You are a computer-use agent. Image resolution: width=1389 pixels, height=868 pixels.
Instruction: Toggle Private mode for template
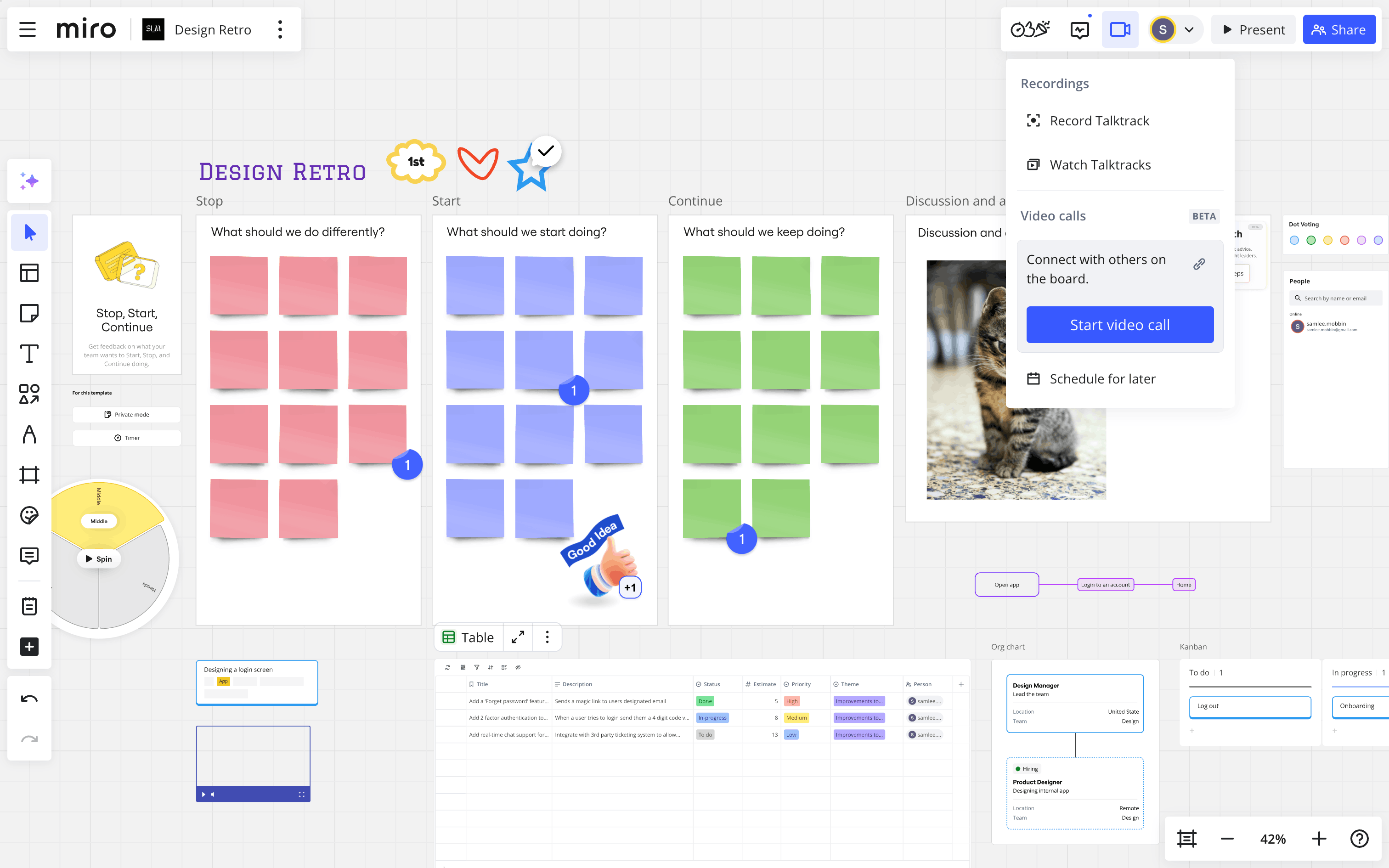(x=127, y=414)
